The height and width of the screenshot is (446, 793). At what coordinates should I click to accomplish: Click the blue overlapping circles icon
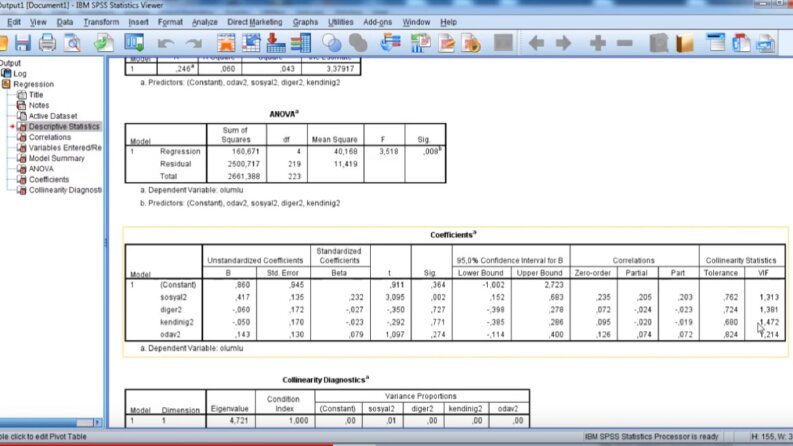(x=332, y=43)
